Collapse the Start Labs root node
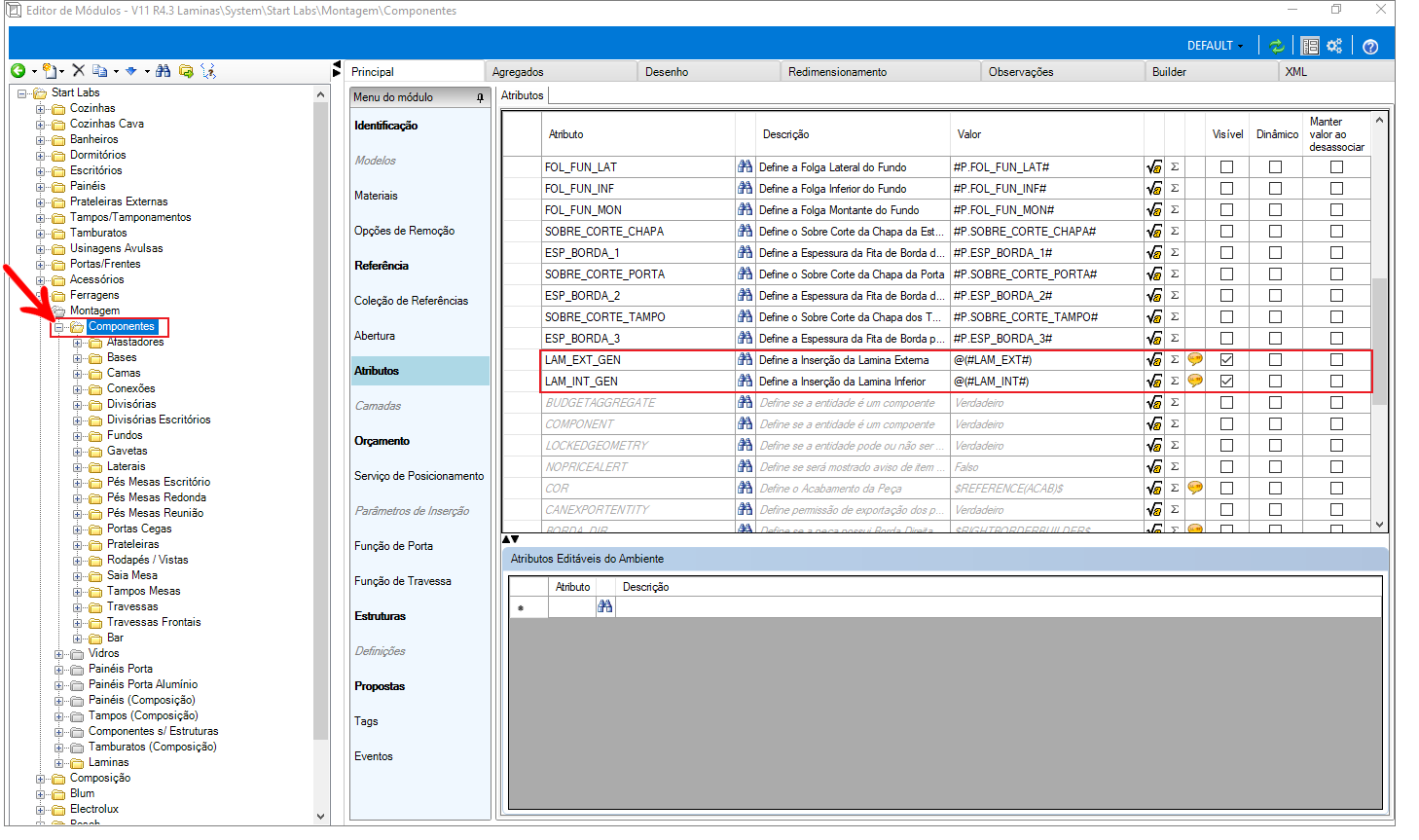 pos(22,93)
